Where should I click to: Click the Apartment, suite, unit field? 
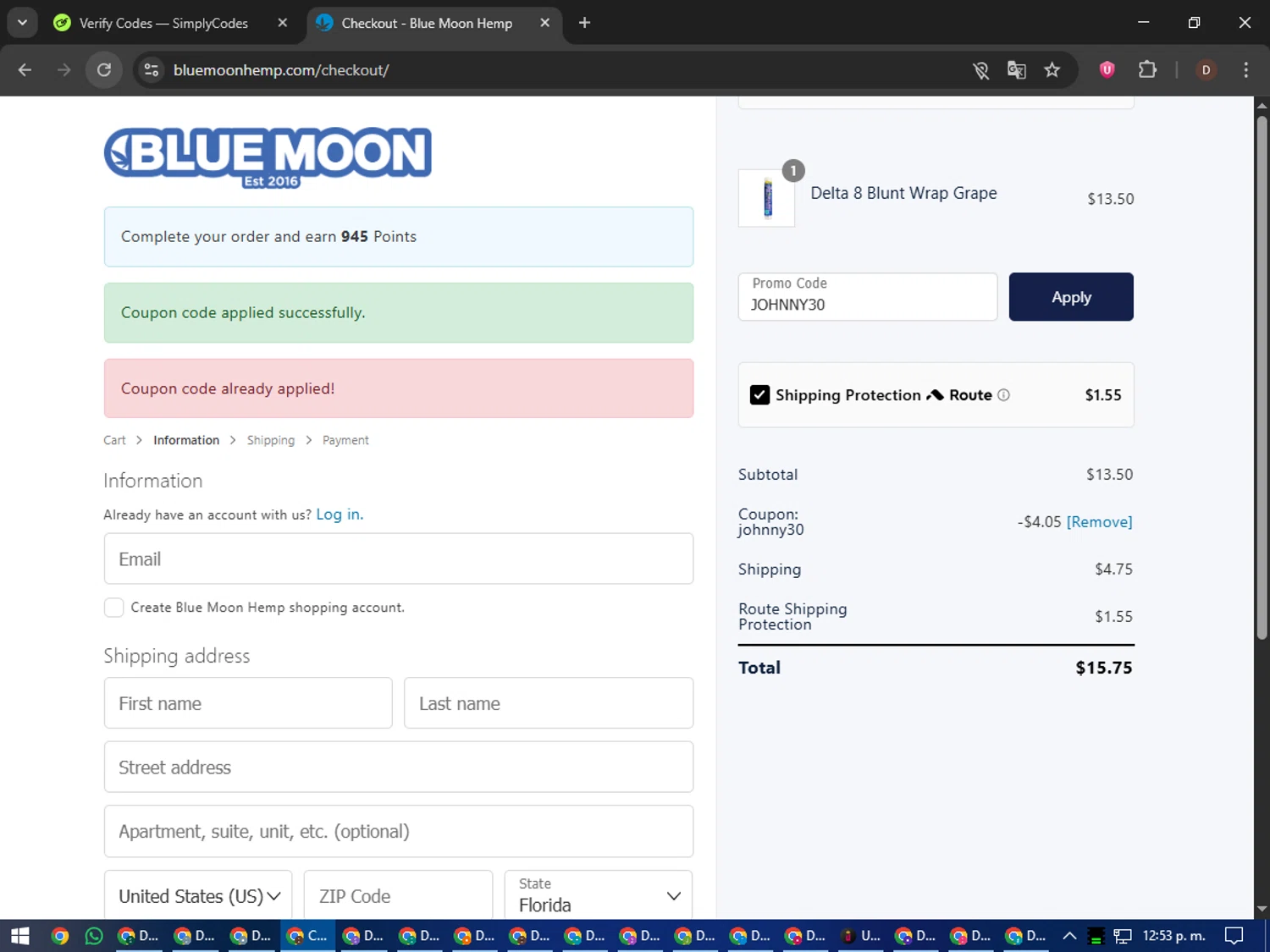[x=399, y=832]
